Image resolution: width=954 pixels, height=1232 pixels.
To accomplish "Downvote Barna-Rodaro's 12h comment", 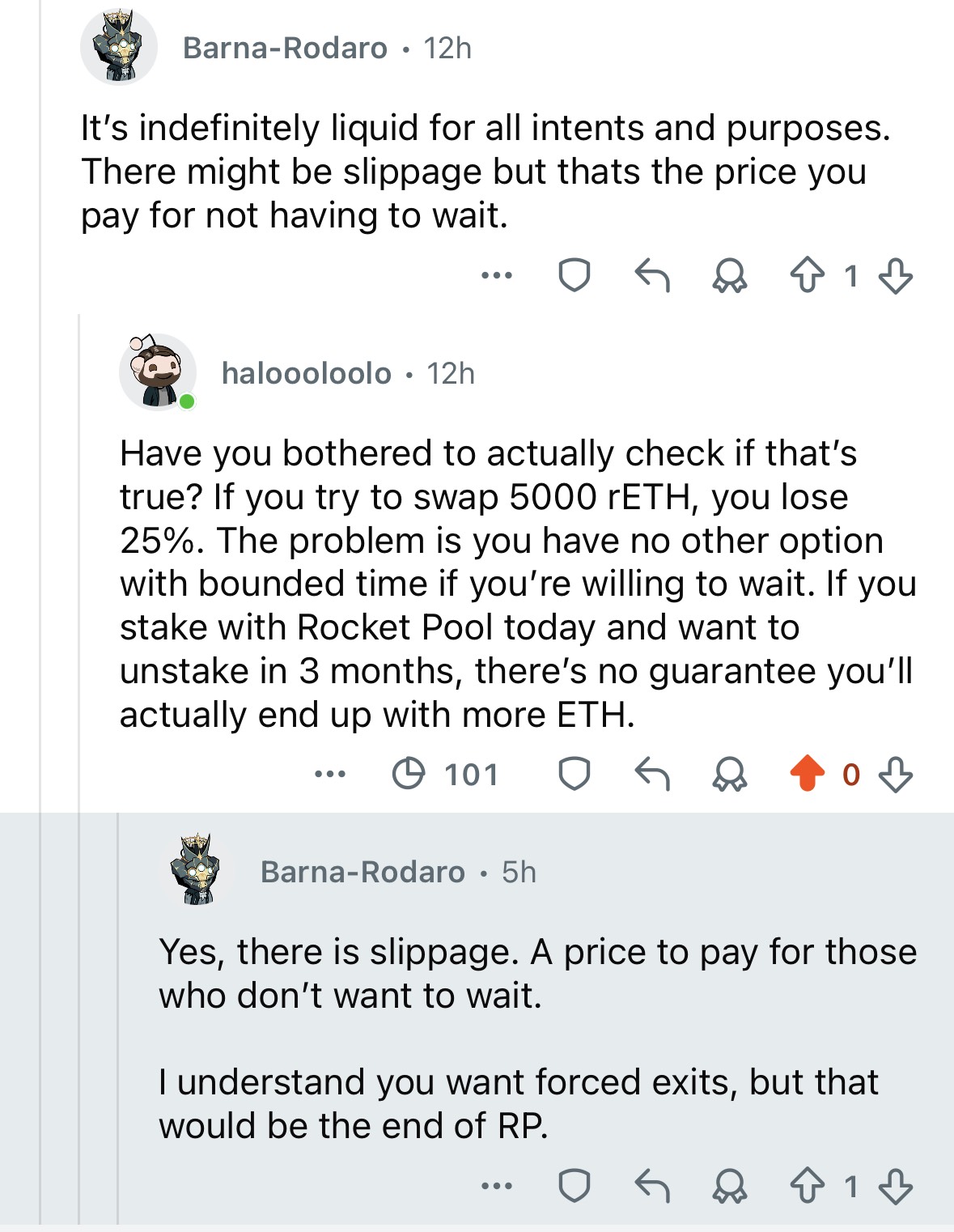I will pyautogui.click(x=895, y=276).
